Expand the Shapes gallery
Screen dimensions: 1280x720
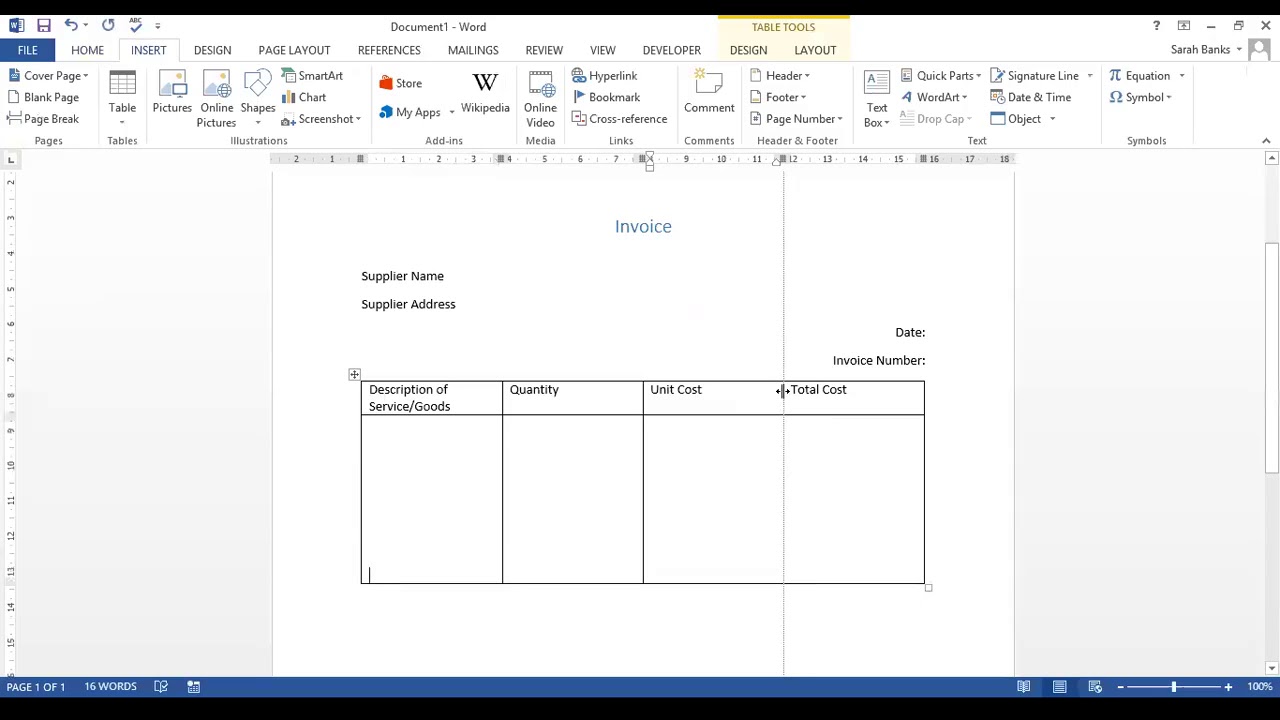coord(258,99)
